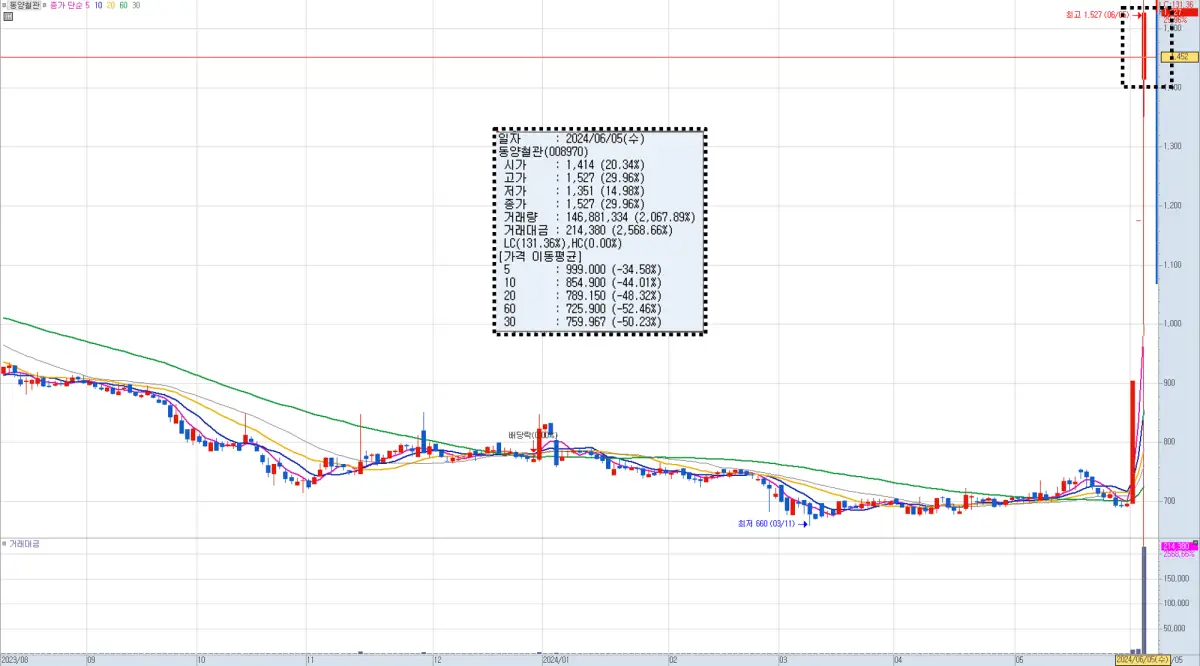Viewport: 1200px width, 666px height.
Task: Click the 동양철관 stock name label
Action: click(x=24, y=5)
